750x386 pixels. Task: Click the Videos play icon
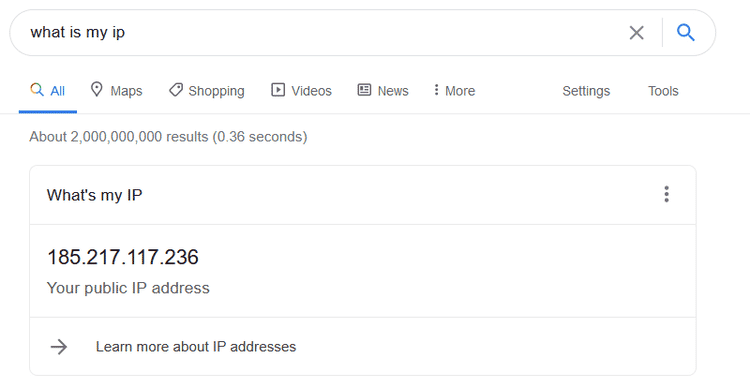pyautogui.click(x=278, y=89)
